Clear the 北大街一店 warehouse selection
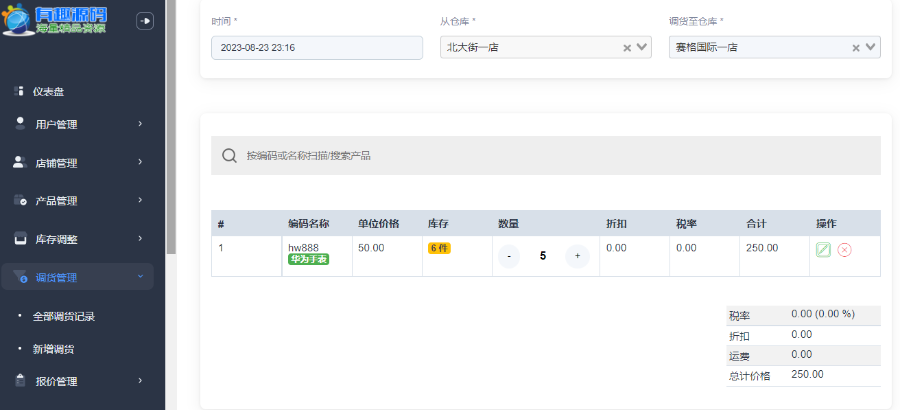Screen dimensions: 900x410 (627, 47)
